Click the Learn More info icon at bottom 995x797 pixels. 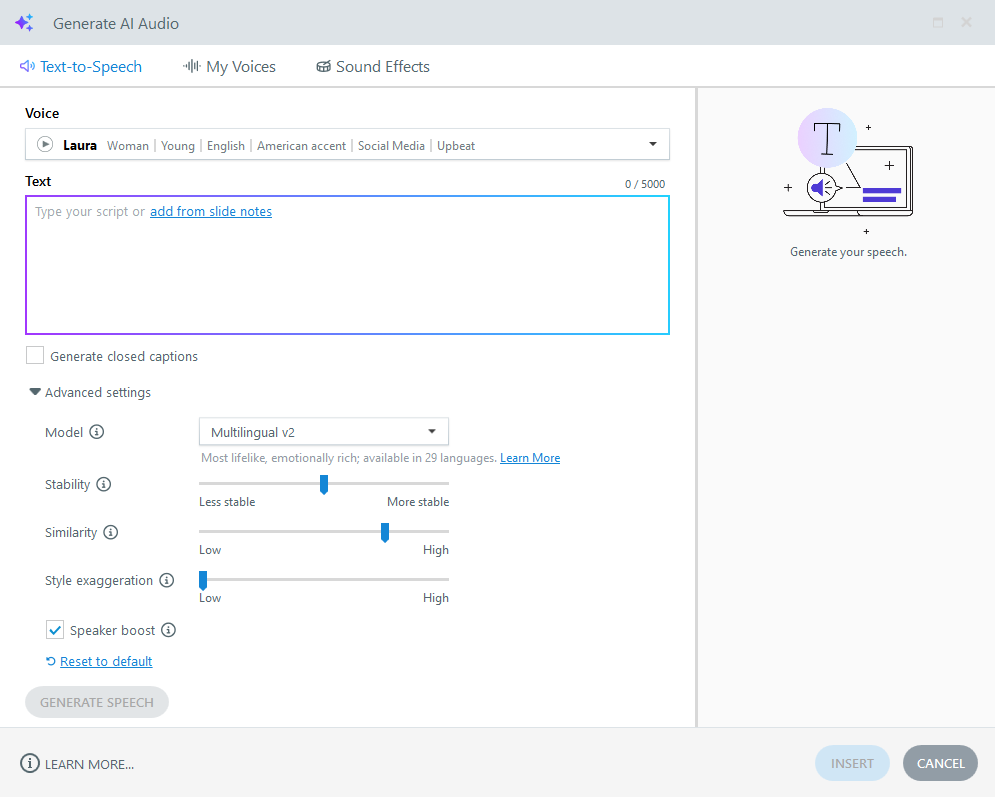[x=30, y=764]
